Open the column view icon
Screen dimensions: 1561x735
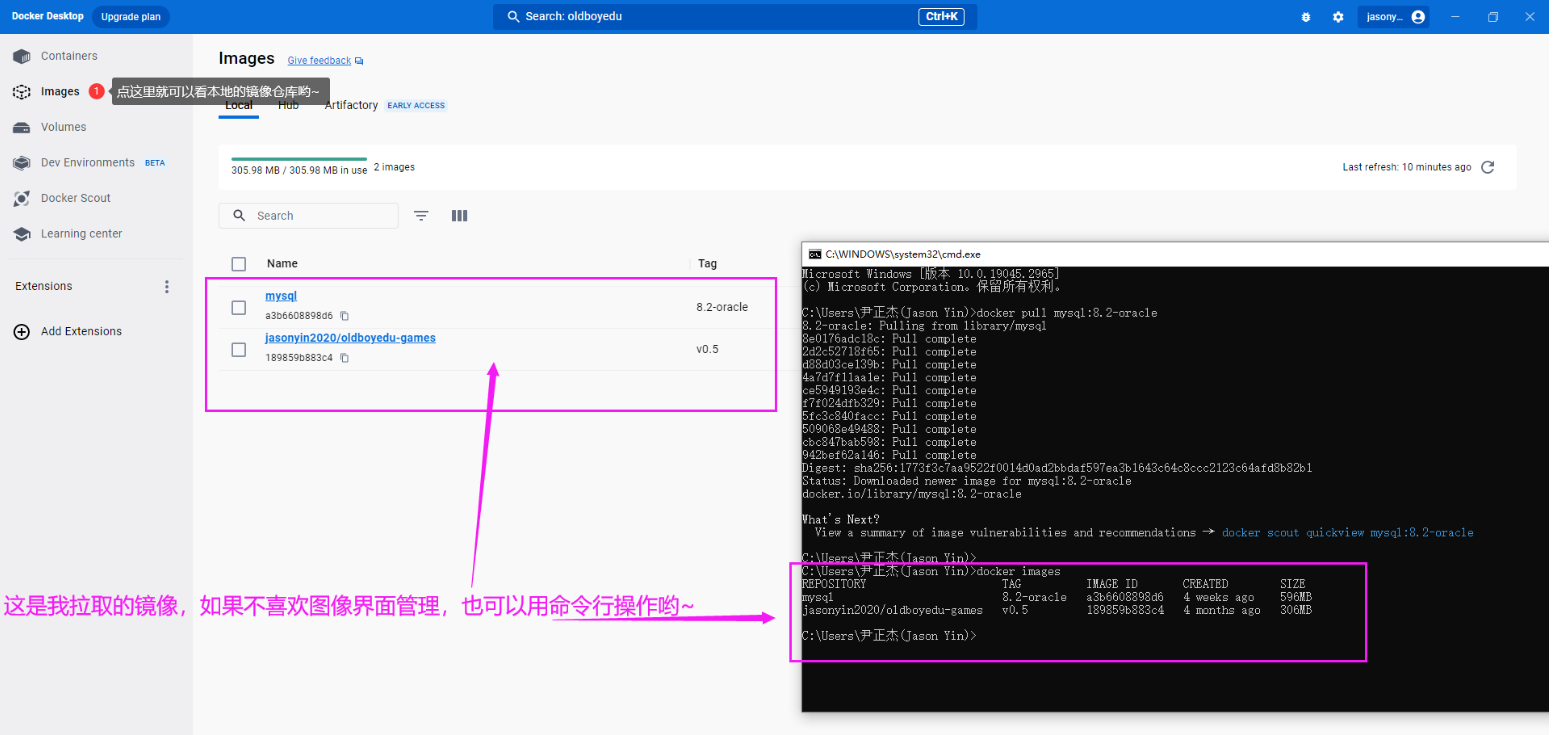click(x=459, y=216)
